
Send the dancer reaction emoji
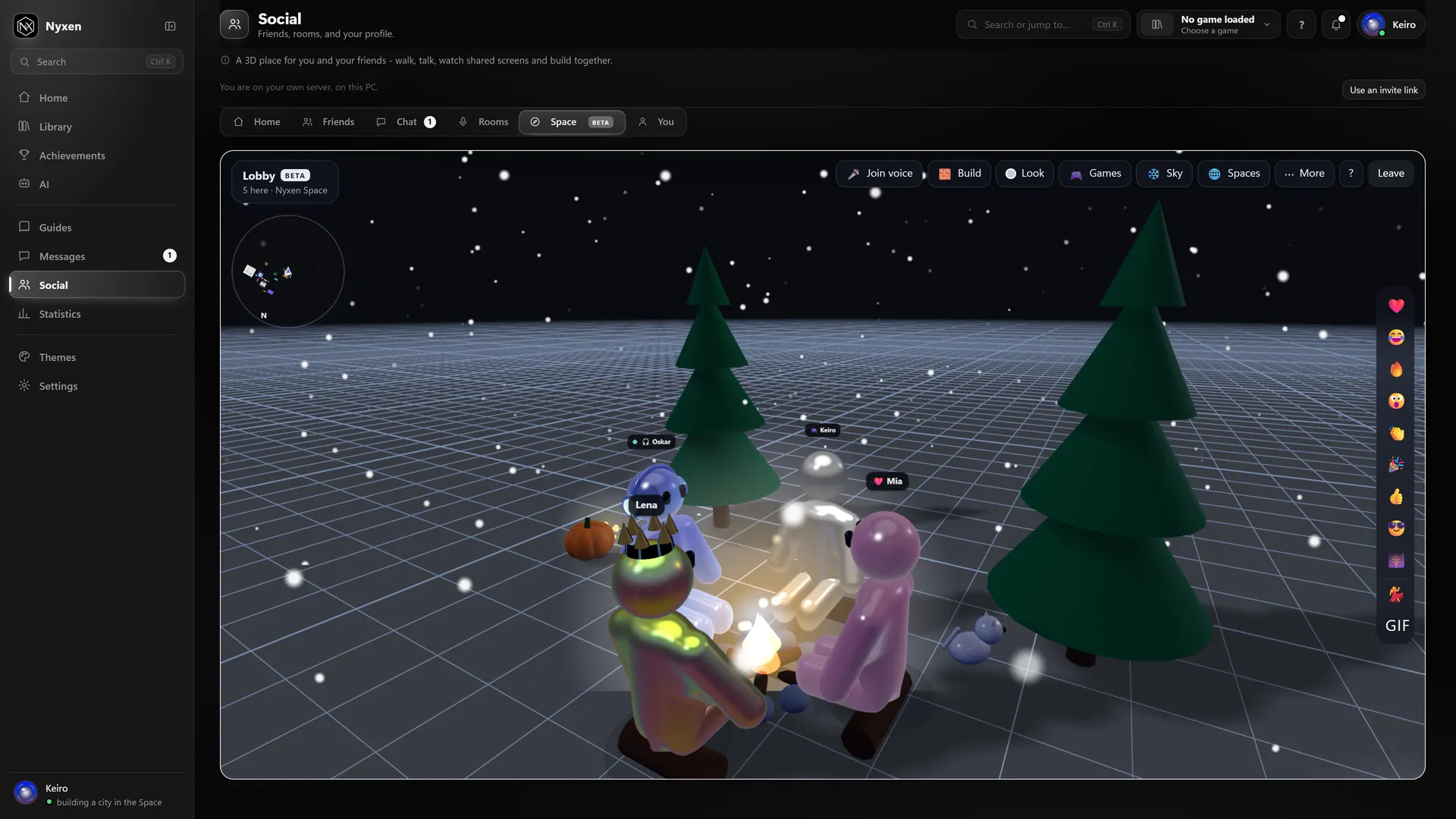[1396, 594]
